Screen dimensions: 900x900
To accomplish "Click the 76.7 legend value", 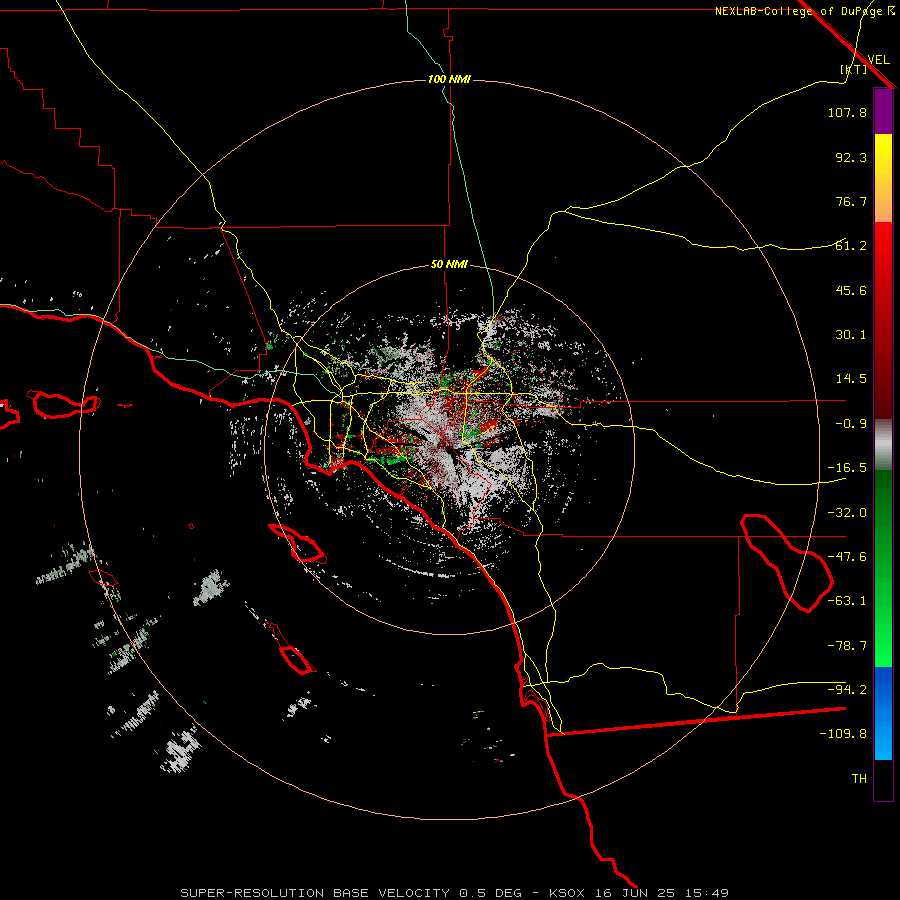I will (851, 201).
